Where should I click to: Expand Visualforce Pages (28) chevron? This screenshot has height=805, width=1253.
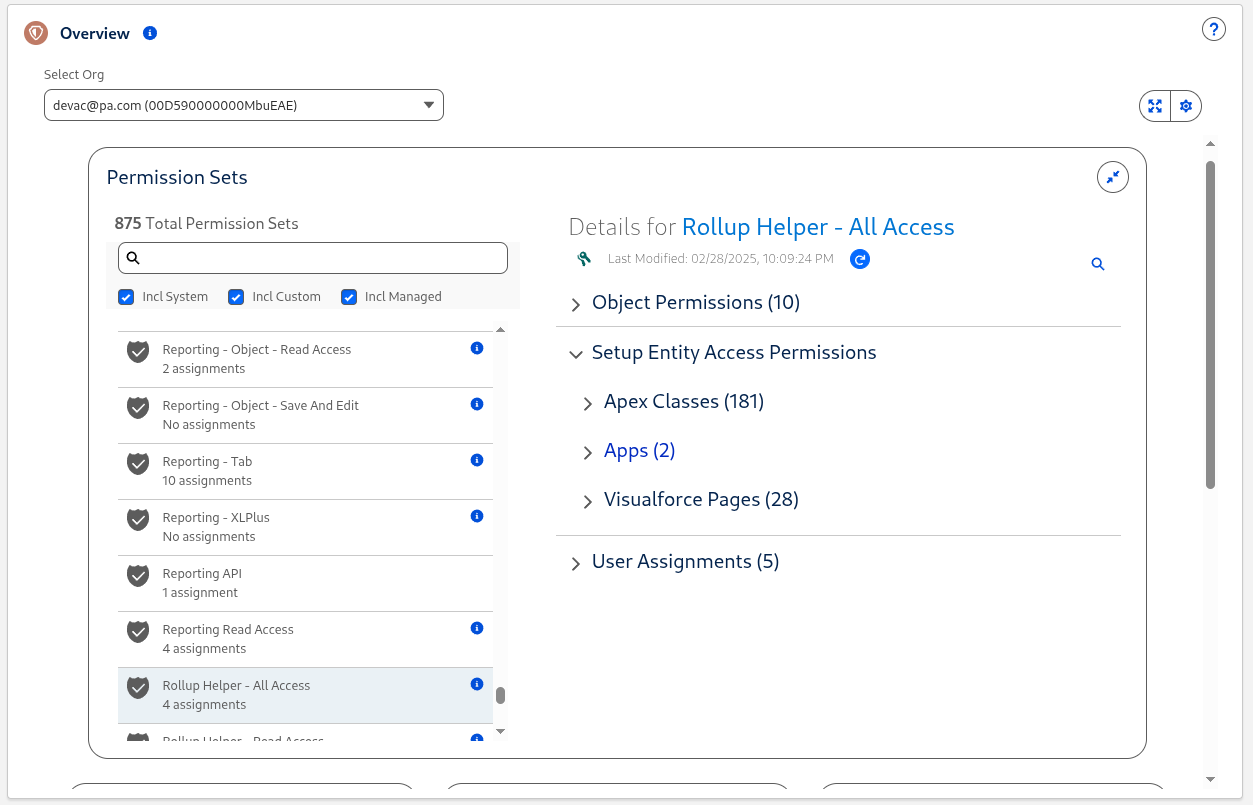tap(588, 502)
